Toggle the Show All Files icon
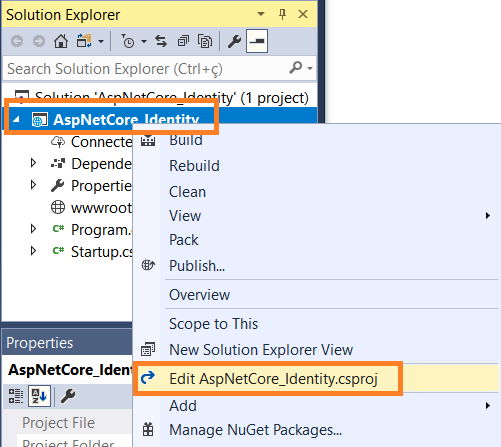The height and width of the screenshot is (447, 501). (x=205, y=41)
